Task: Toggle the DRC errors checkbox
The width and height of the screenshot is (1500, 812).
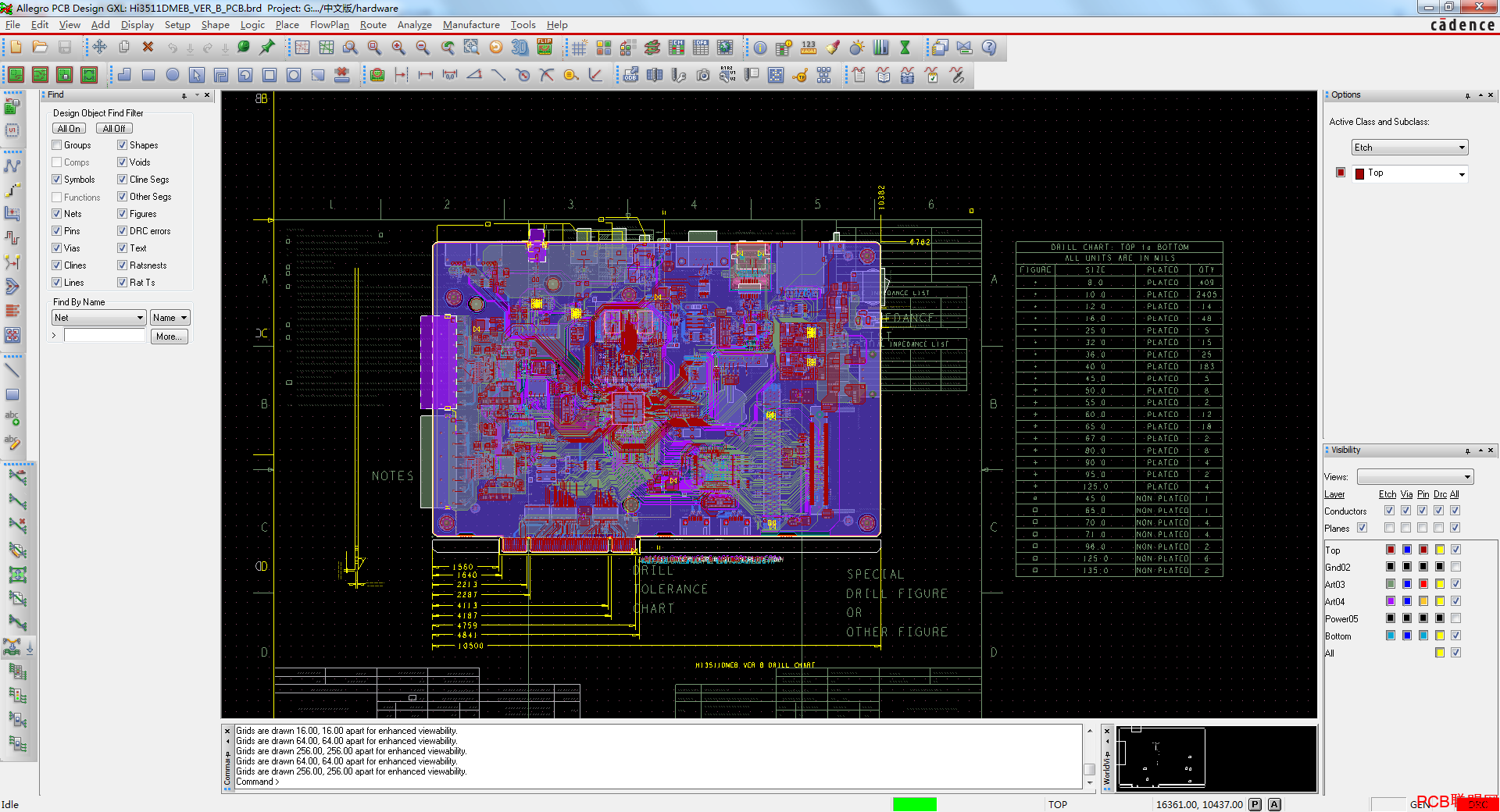Action: point(123,231)
